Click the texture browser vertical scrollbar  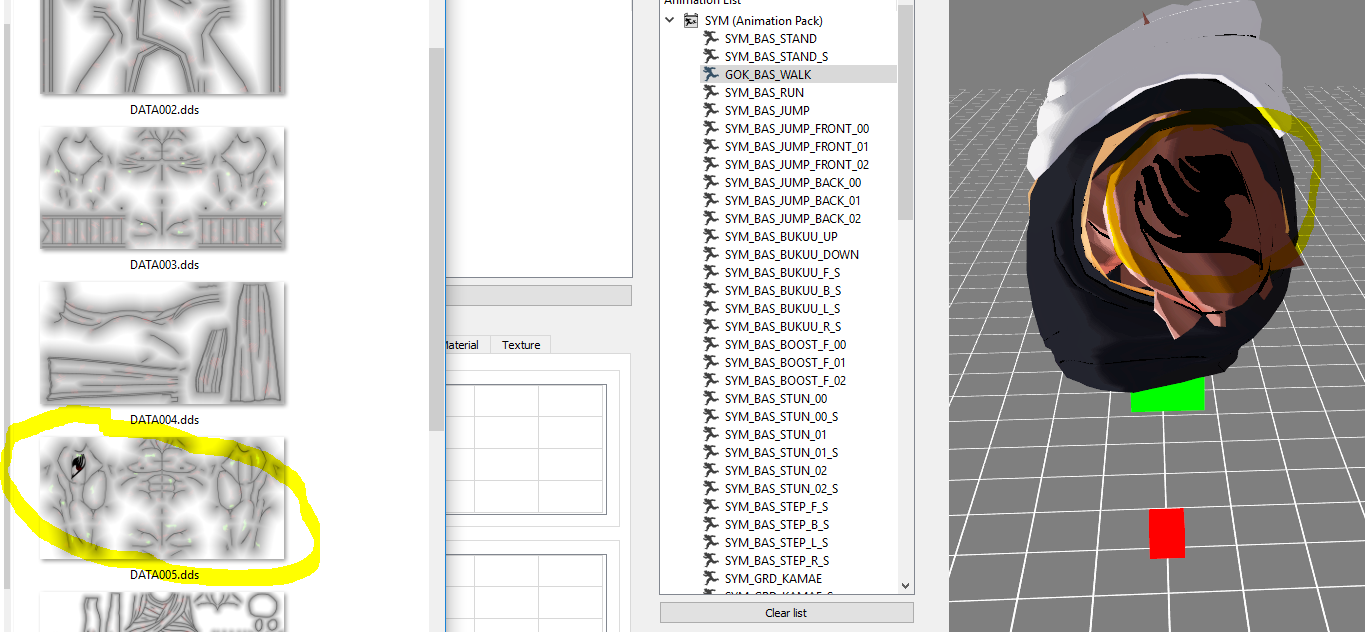437,240
